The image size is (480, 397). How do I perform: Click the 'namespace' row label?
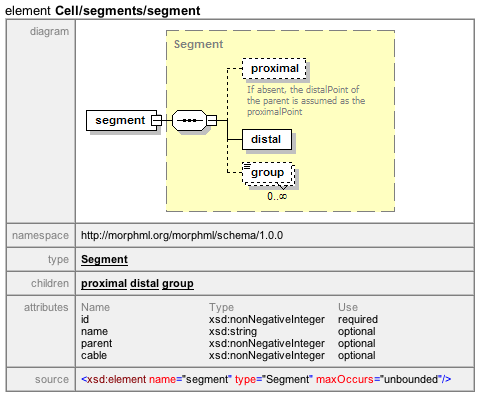(40, 235)
